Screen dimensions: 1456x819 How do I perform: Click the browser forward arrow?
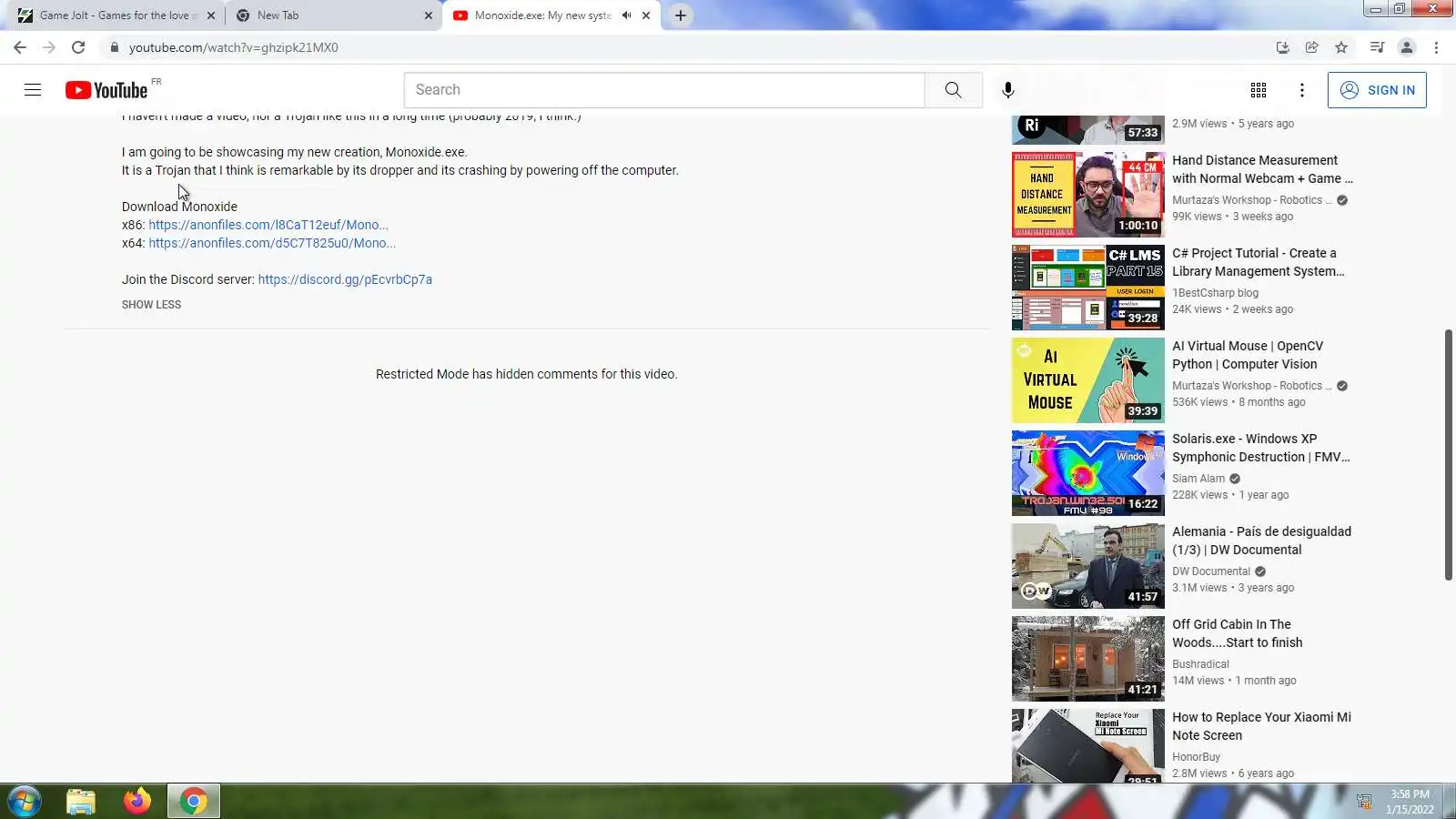tap(49, 47)
